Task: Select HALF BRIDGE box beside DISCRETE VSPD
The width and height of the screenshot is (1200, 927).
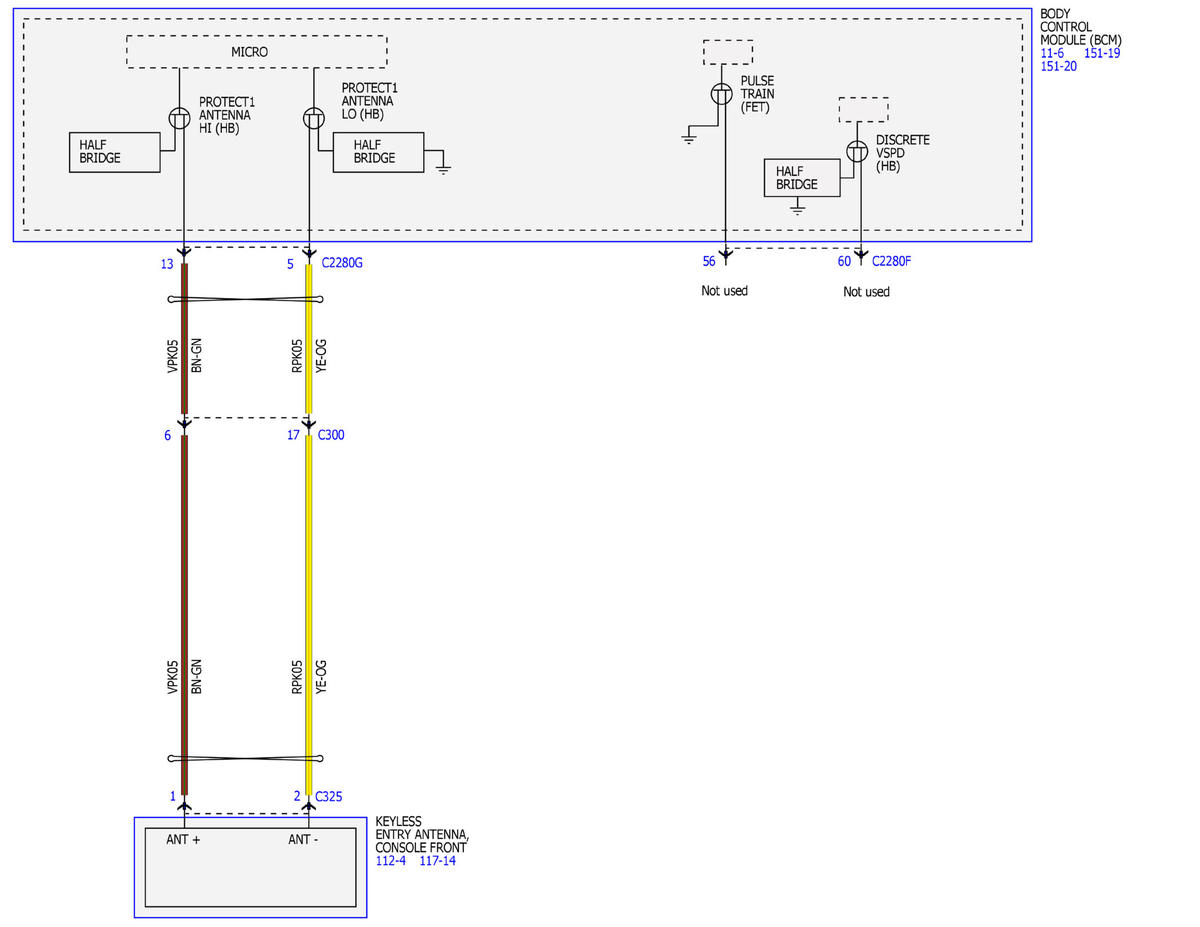Action: click(x=802, y=178)
